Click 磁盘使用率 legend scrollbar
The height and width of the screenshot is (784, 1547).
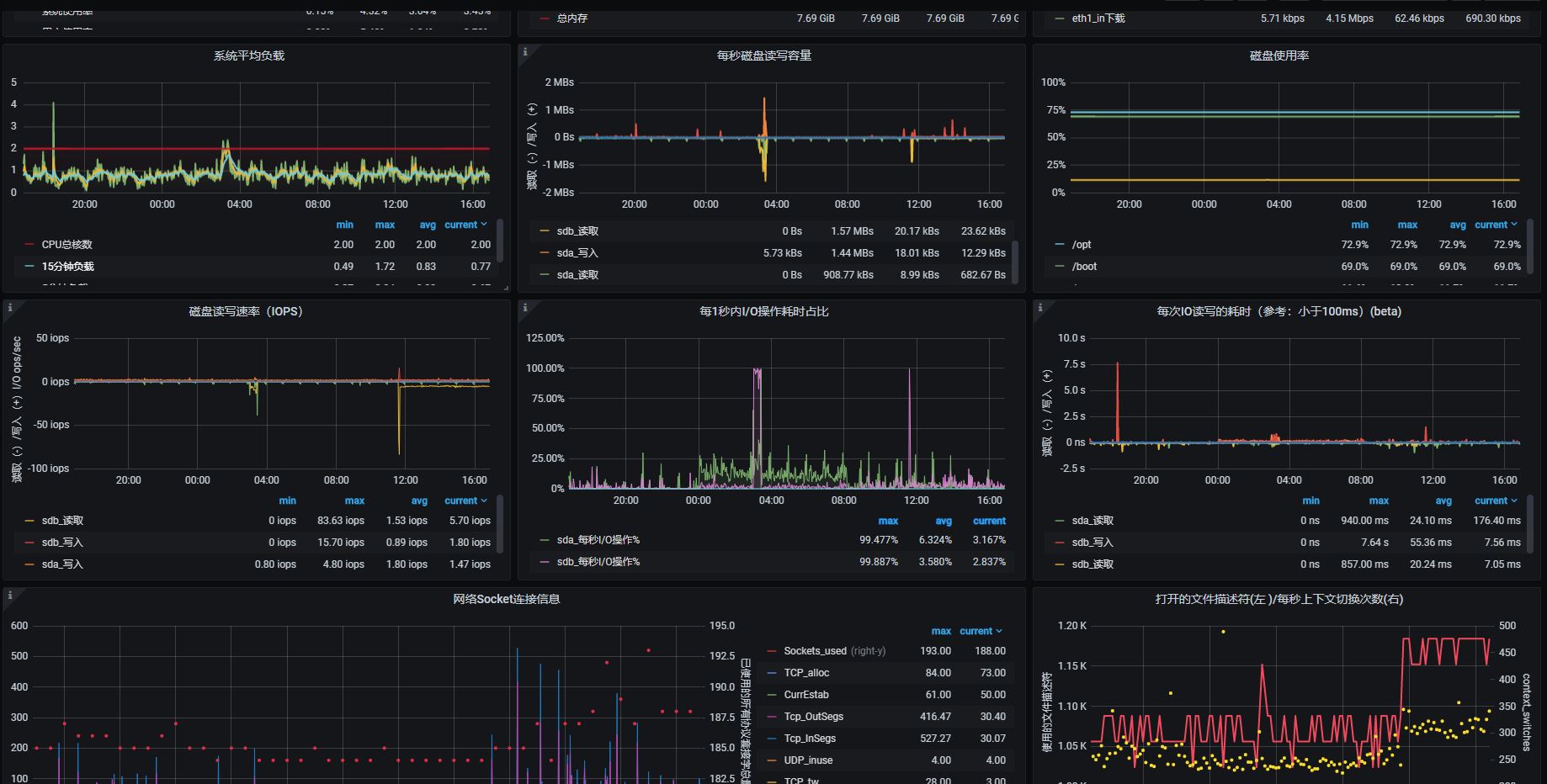(1531, 246)
